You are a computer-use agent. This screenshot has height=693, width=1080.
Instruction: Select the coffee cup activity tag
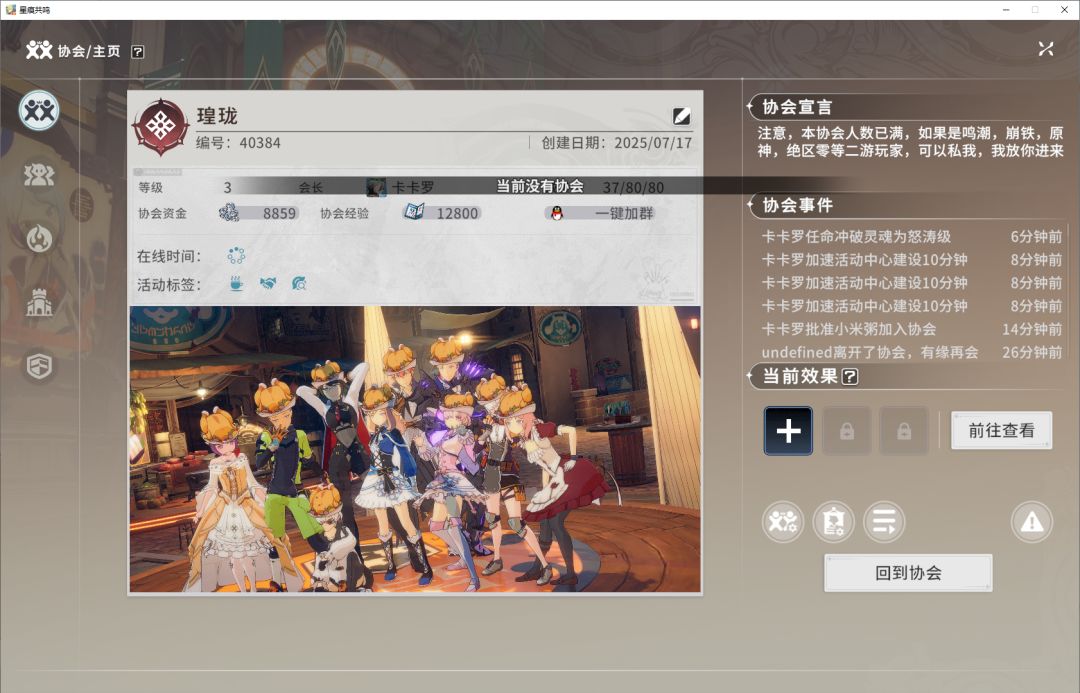pos(236,284)
